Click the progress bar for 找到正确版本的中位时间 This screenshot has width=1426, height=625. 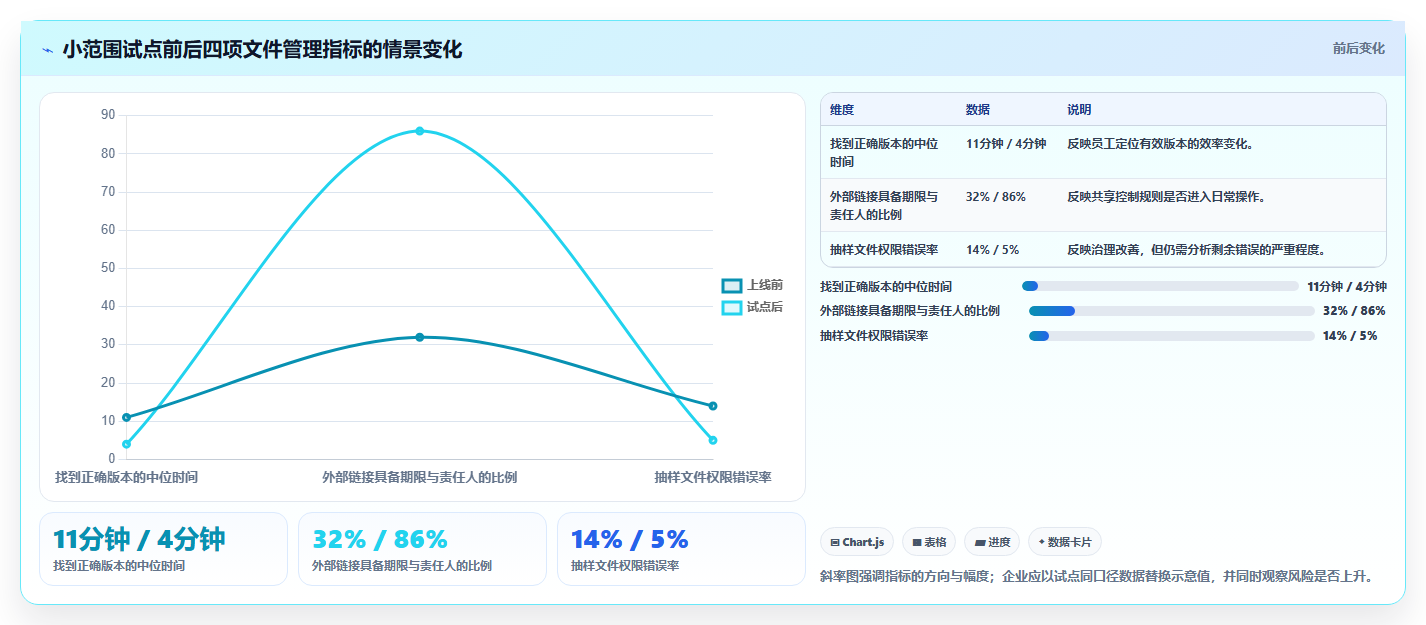tap(1160, 286)
